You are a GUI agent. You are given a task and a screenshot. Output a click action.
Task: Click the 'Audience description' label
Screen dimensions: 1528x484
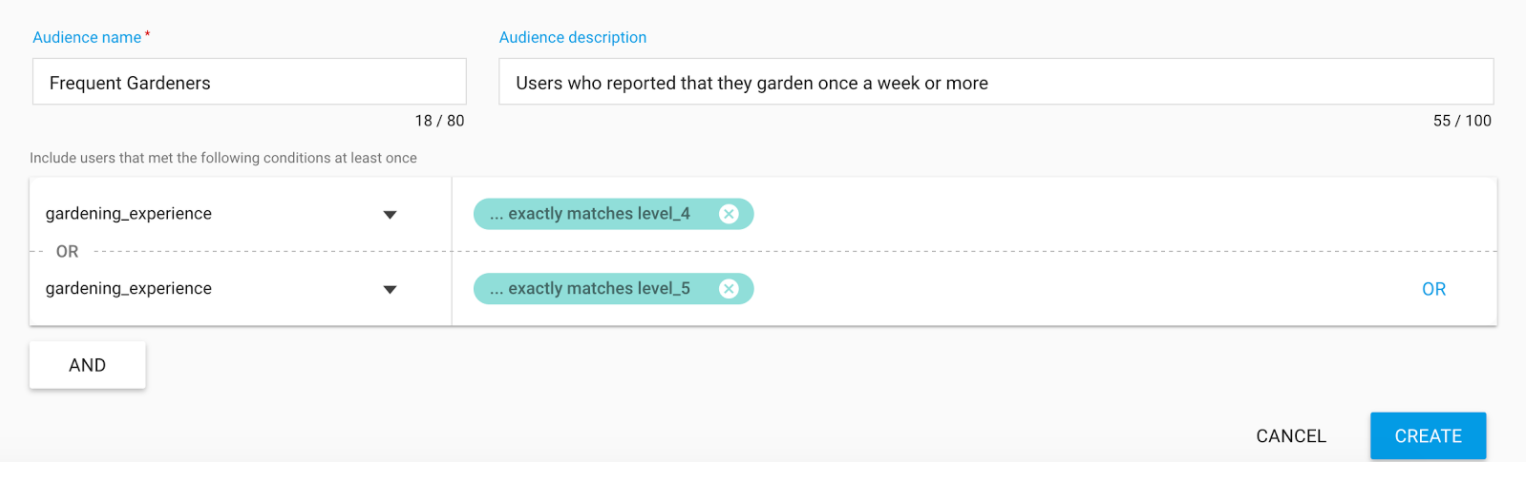pos(572,37)
